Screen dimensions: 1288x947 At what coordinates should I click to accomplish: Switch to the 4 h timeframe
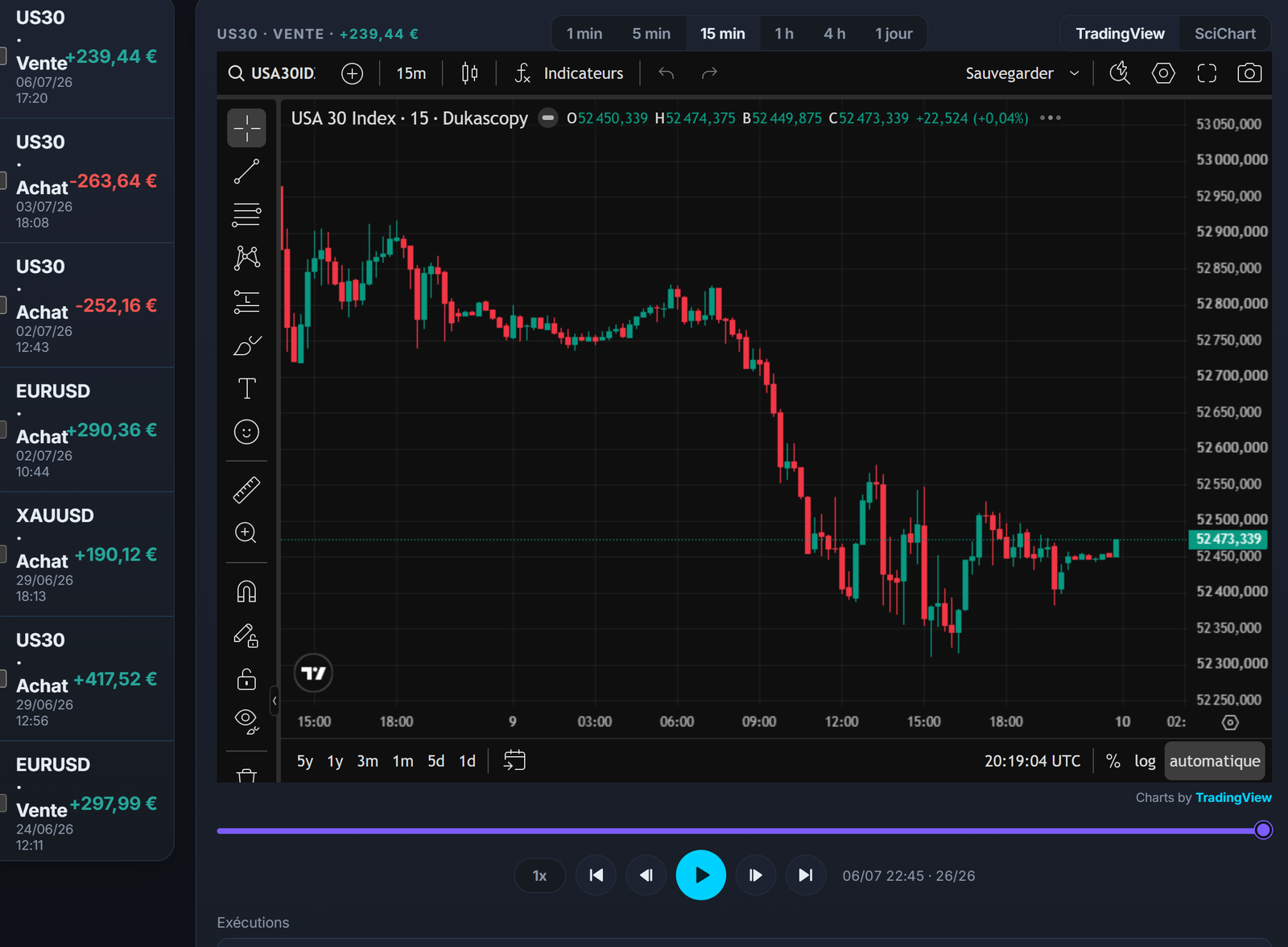[x=835, y=34]
